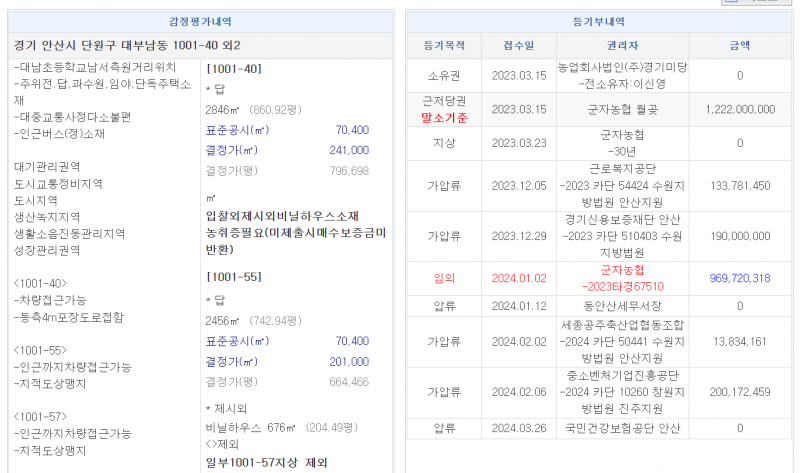Click the blue amount 969,720,318

(739, 278)
